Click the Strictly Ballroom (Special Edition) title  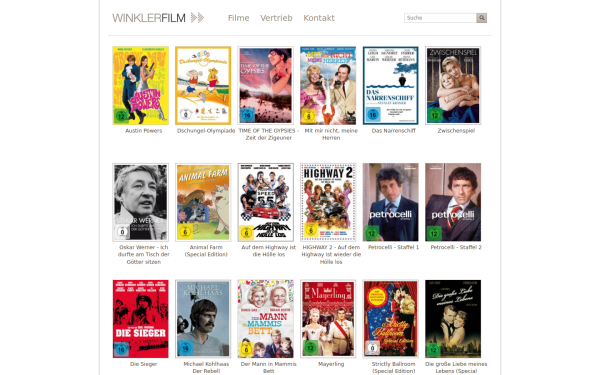point(393,367)
